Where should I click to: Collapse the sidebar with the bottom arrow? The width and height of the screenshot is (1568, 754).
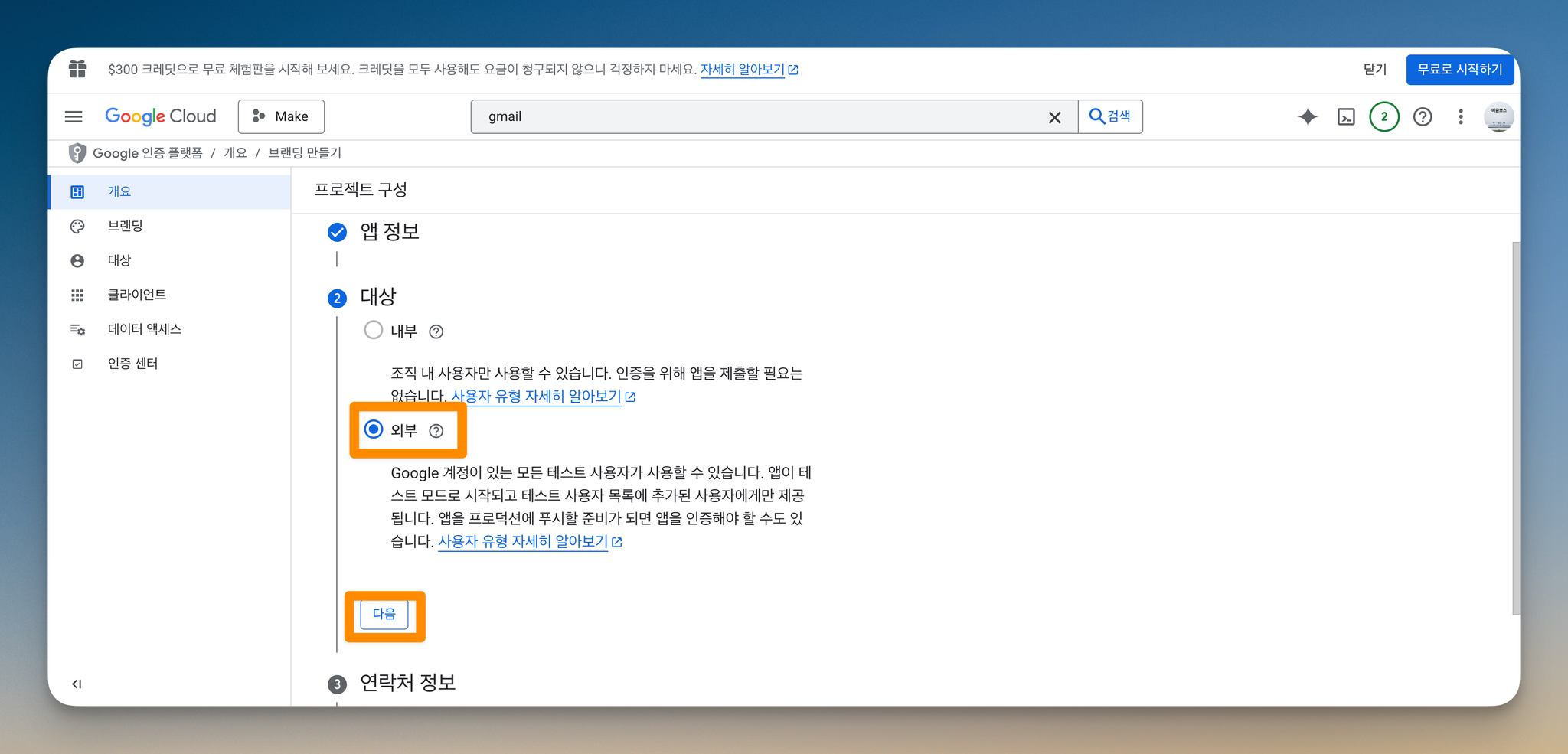[77, 684]
